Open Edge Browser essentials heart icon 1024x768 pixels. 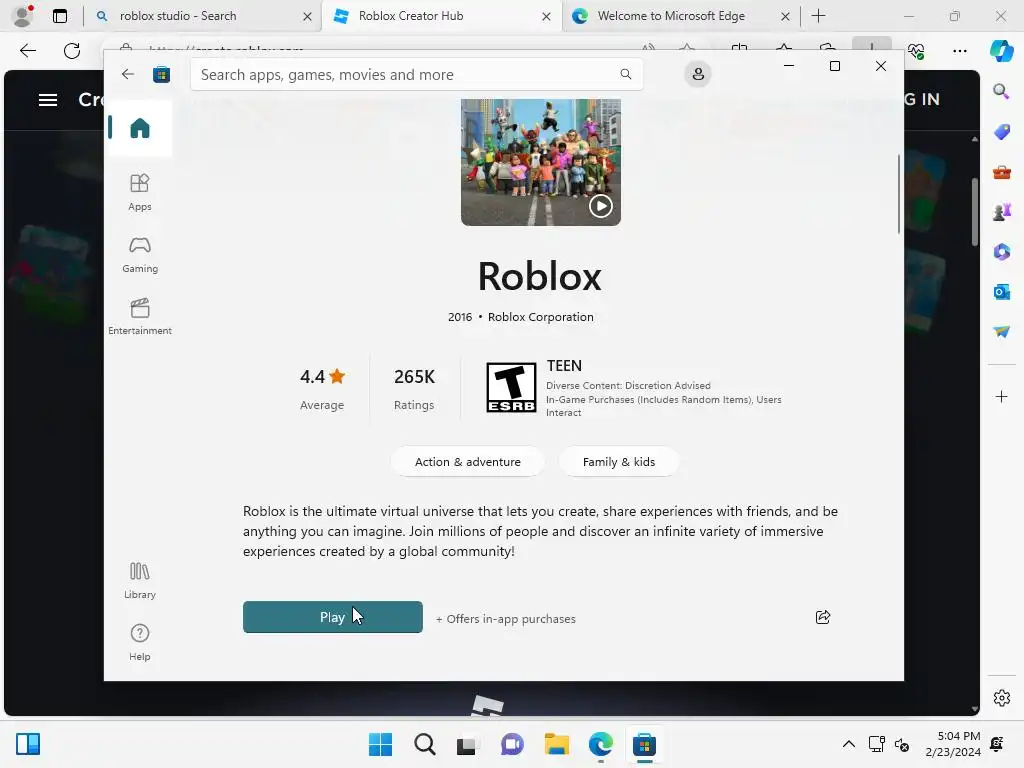point(916,50)
